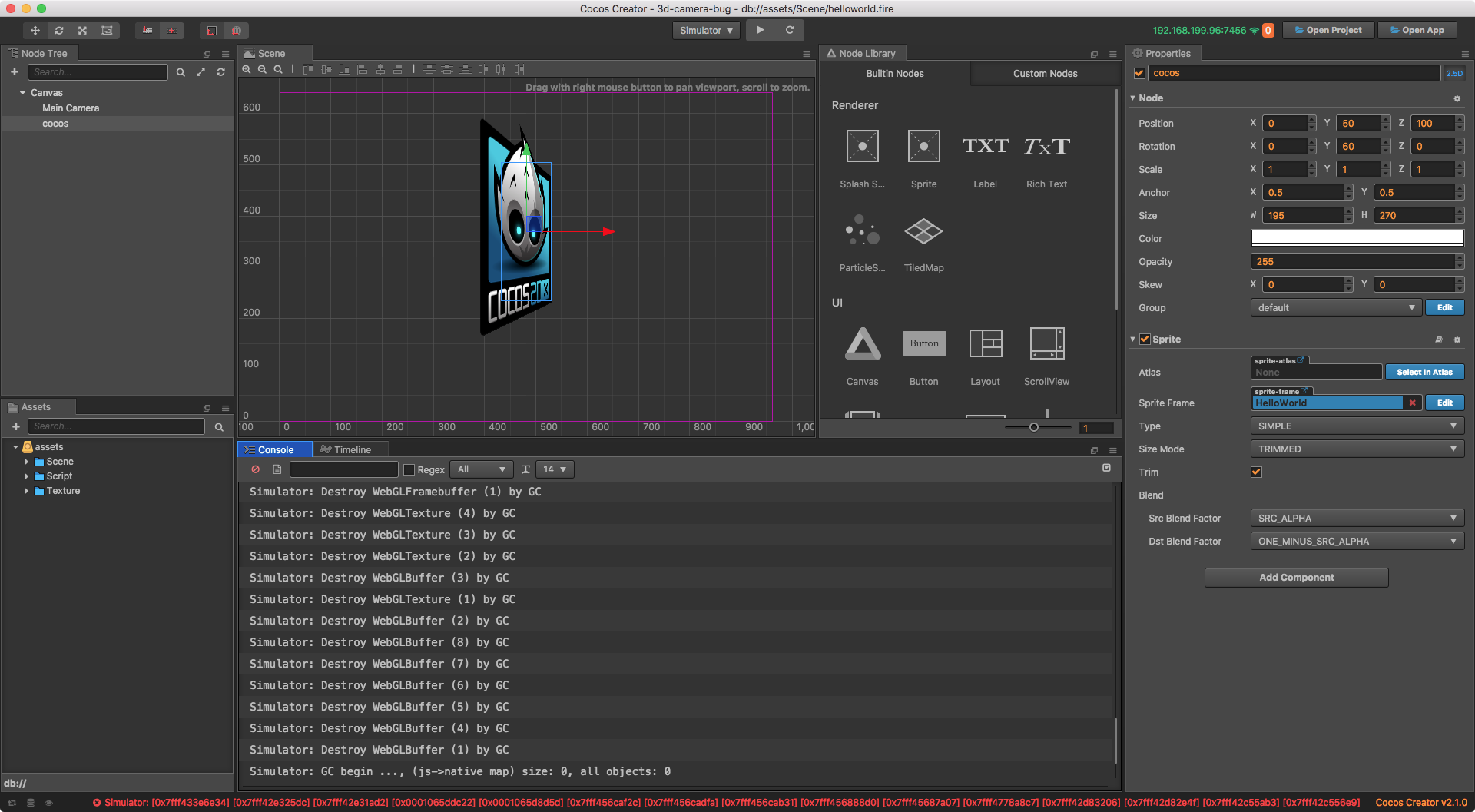Click the Select In Atlas button
This screenshot has width=1475, height=812.
tap(1424, 372)
